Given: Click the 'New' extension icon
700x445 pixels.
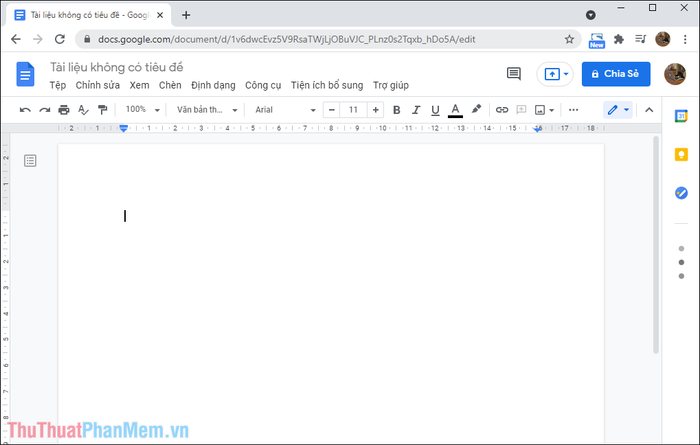Looking at the screenshot, I should [596, 40].
